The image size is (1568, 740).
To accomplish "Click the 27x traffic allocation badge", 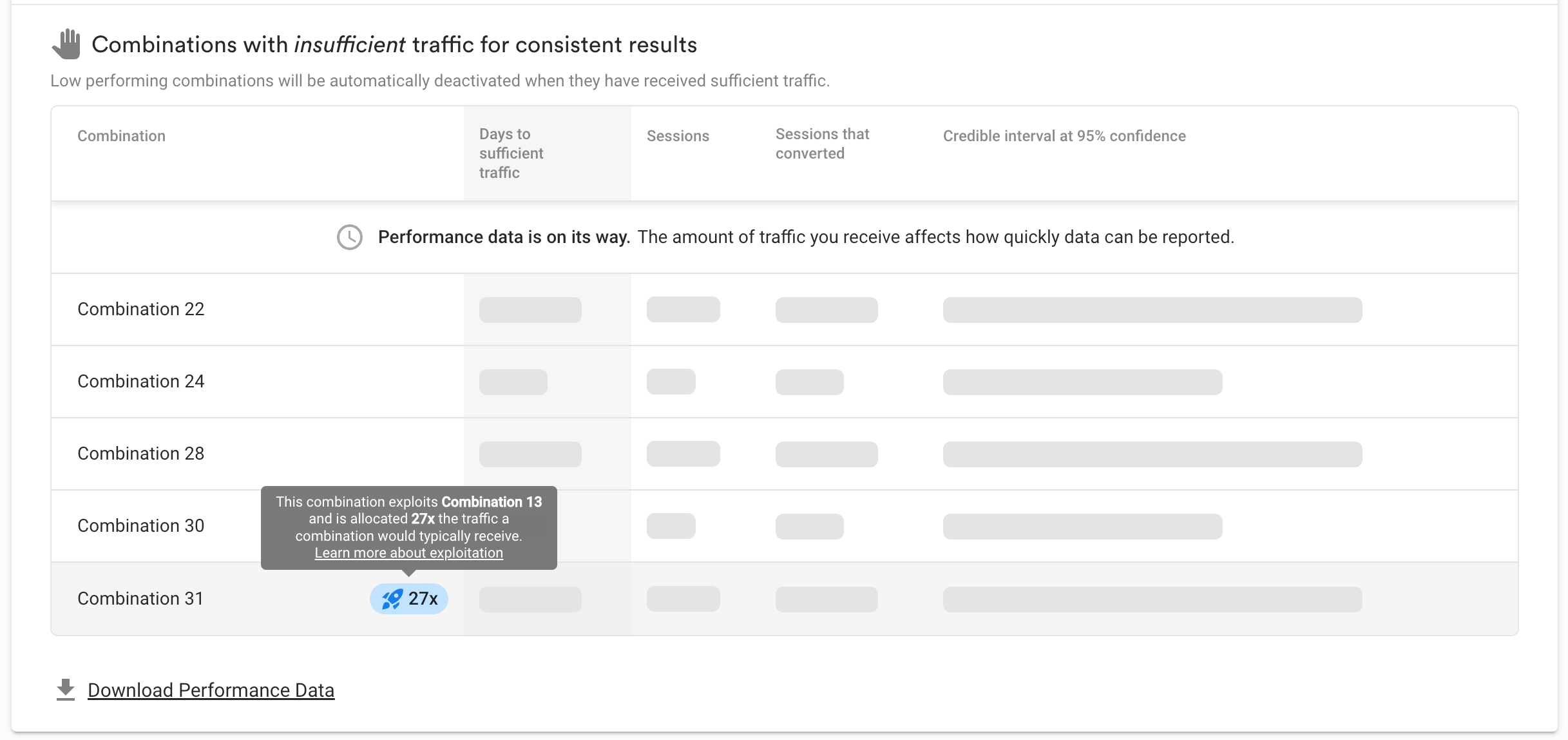I will coord(408,599).
